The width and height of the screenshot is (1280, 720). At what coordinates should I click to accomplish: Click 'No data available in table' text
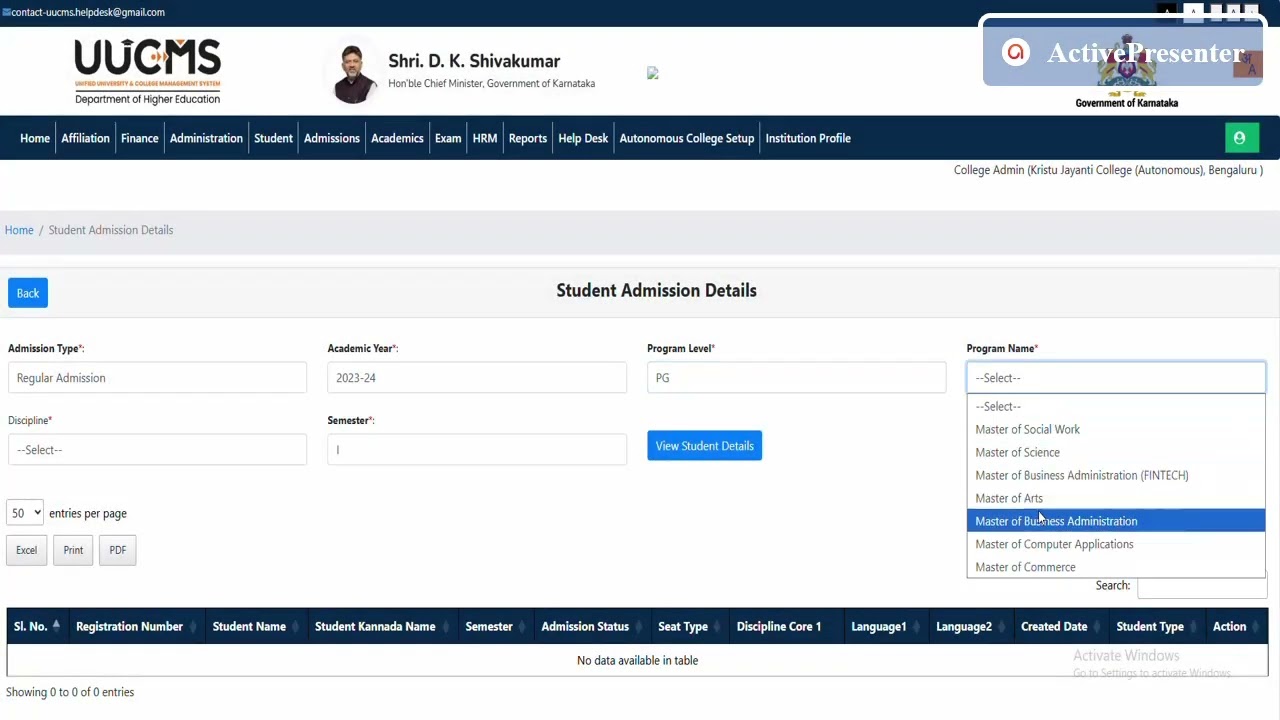[x=637, y=660]
